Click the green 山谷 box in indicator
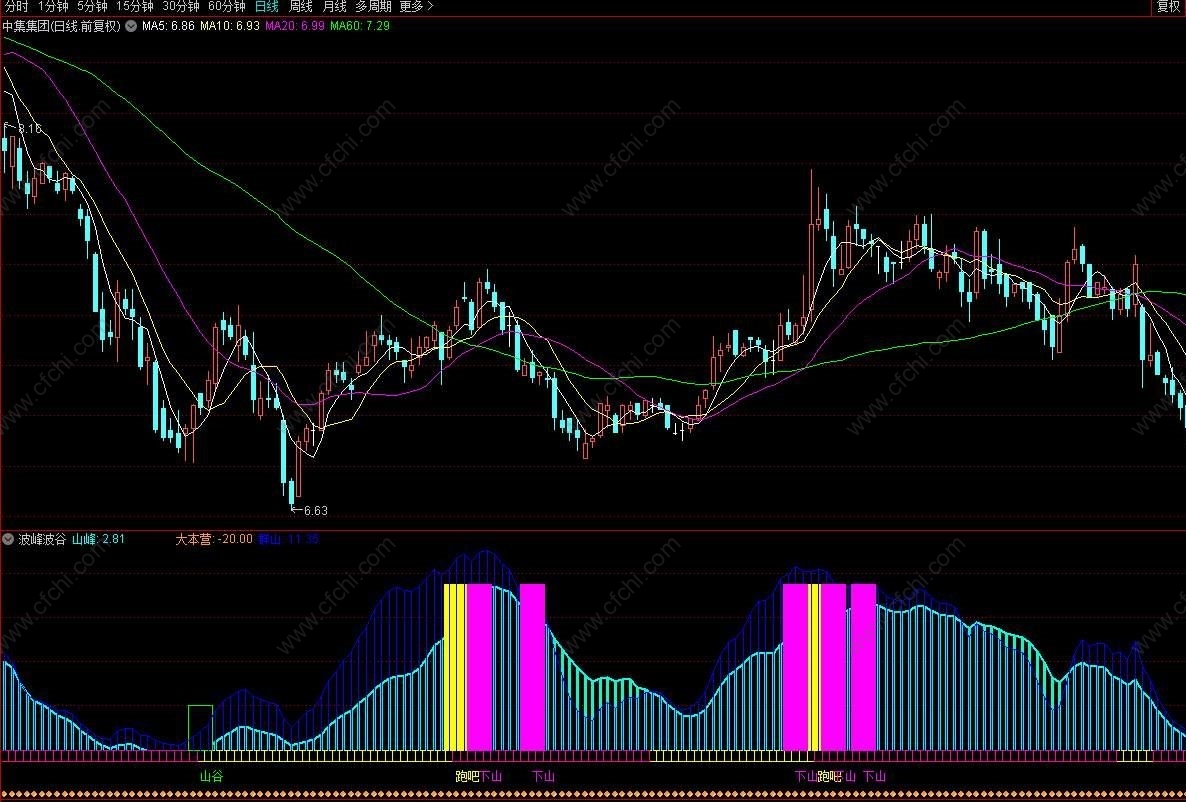 (x=200, y=728)
